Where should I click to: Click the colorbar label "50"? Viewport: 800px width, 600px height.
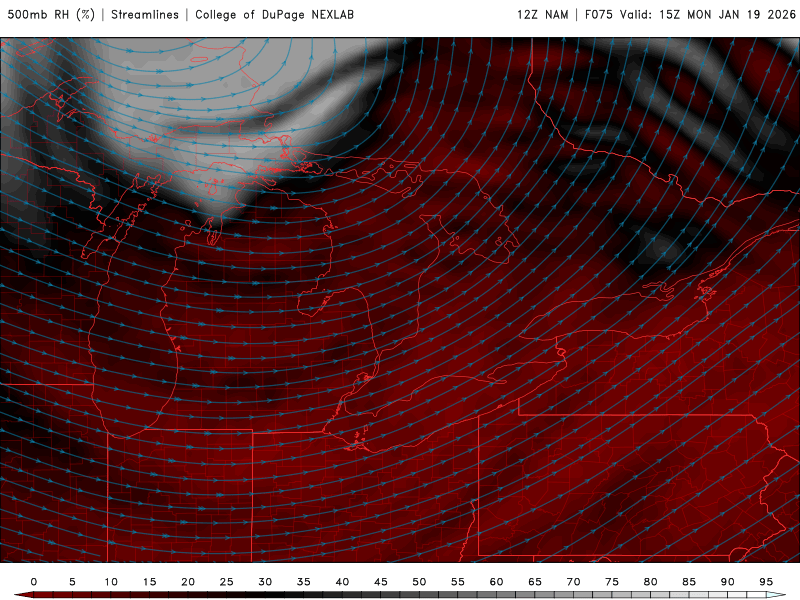(419, 582)
